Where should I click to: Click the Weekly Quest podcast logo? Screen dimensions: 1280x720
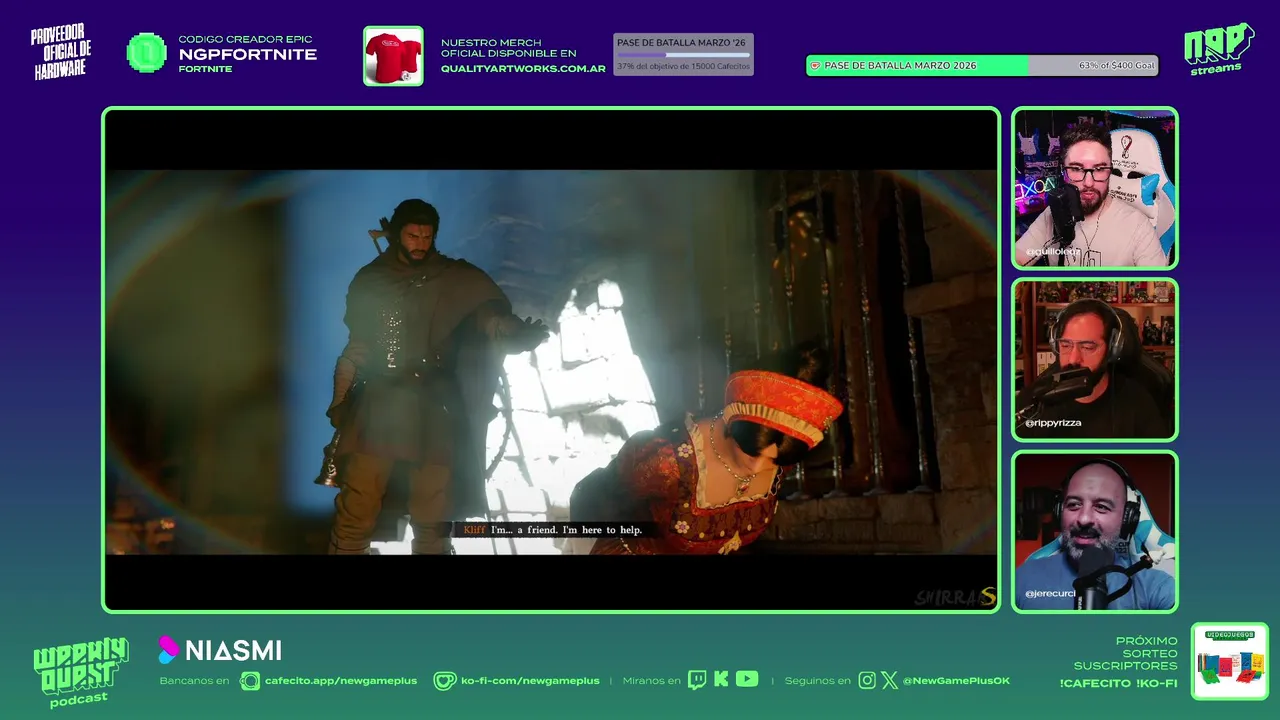point(80,672)
